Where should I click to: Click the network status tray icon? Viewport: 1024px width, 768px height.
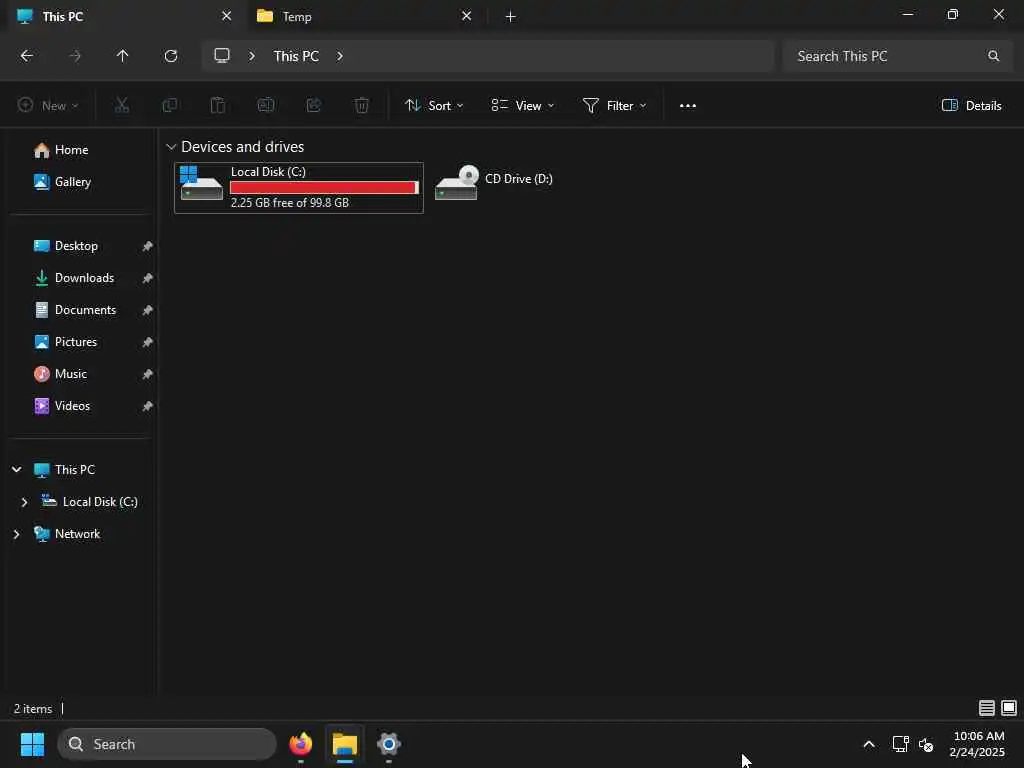tap(901, 744)
